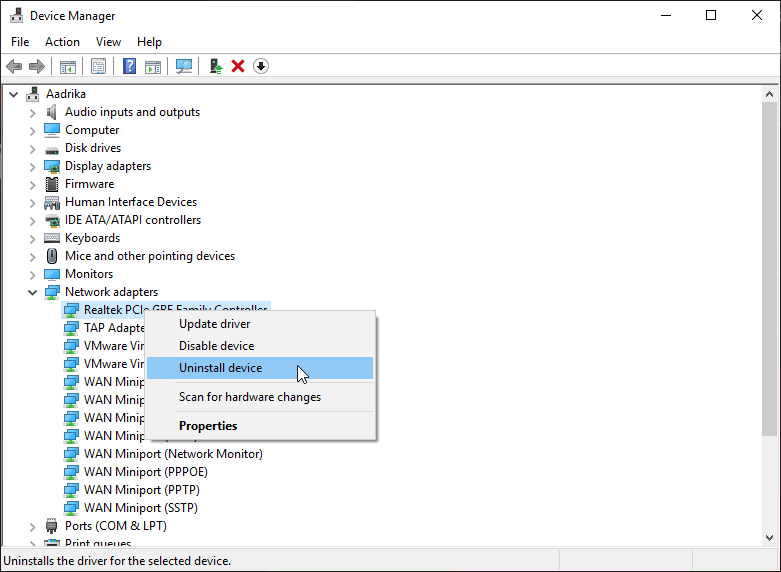Screen dimensions: 781x572
Task: Select the IDE ATA/ATAPI controllers label
Action: click(x=133, y=220)
